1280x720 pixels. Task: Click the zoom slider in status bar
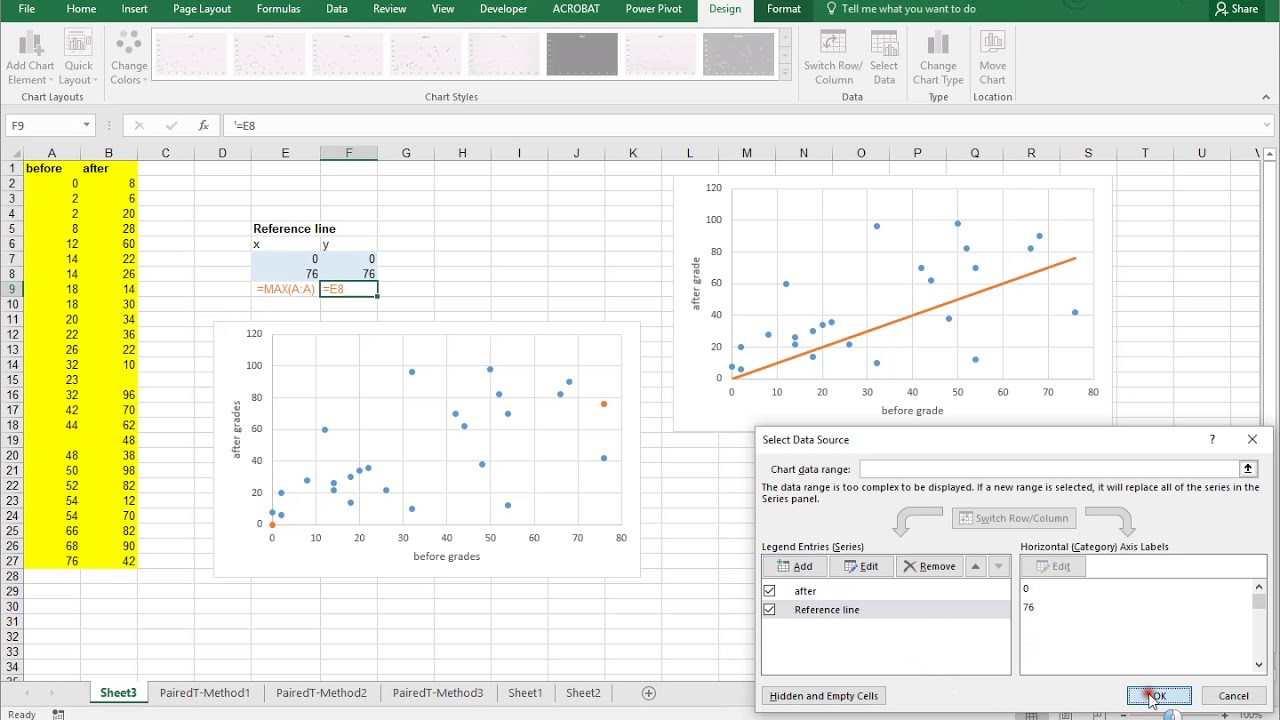click(1170, 715)
